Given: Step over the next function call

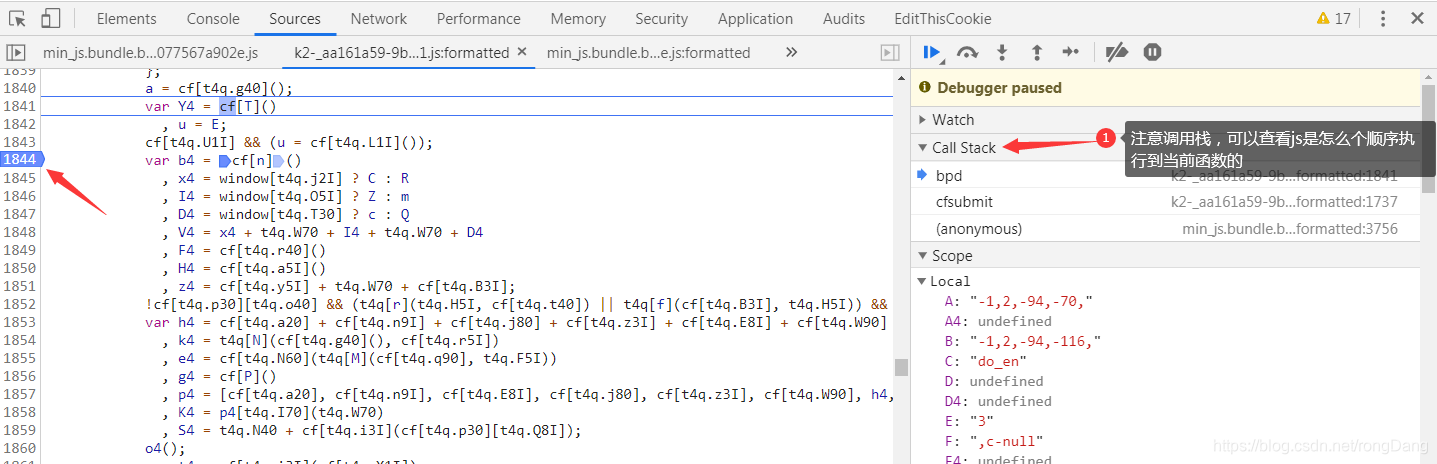Looking at the screenshot, I should point(967,52).
